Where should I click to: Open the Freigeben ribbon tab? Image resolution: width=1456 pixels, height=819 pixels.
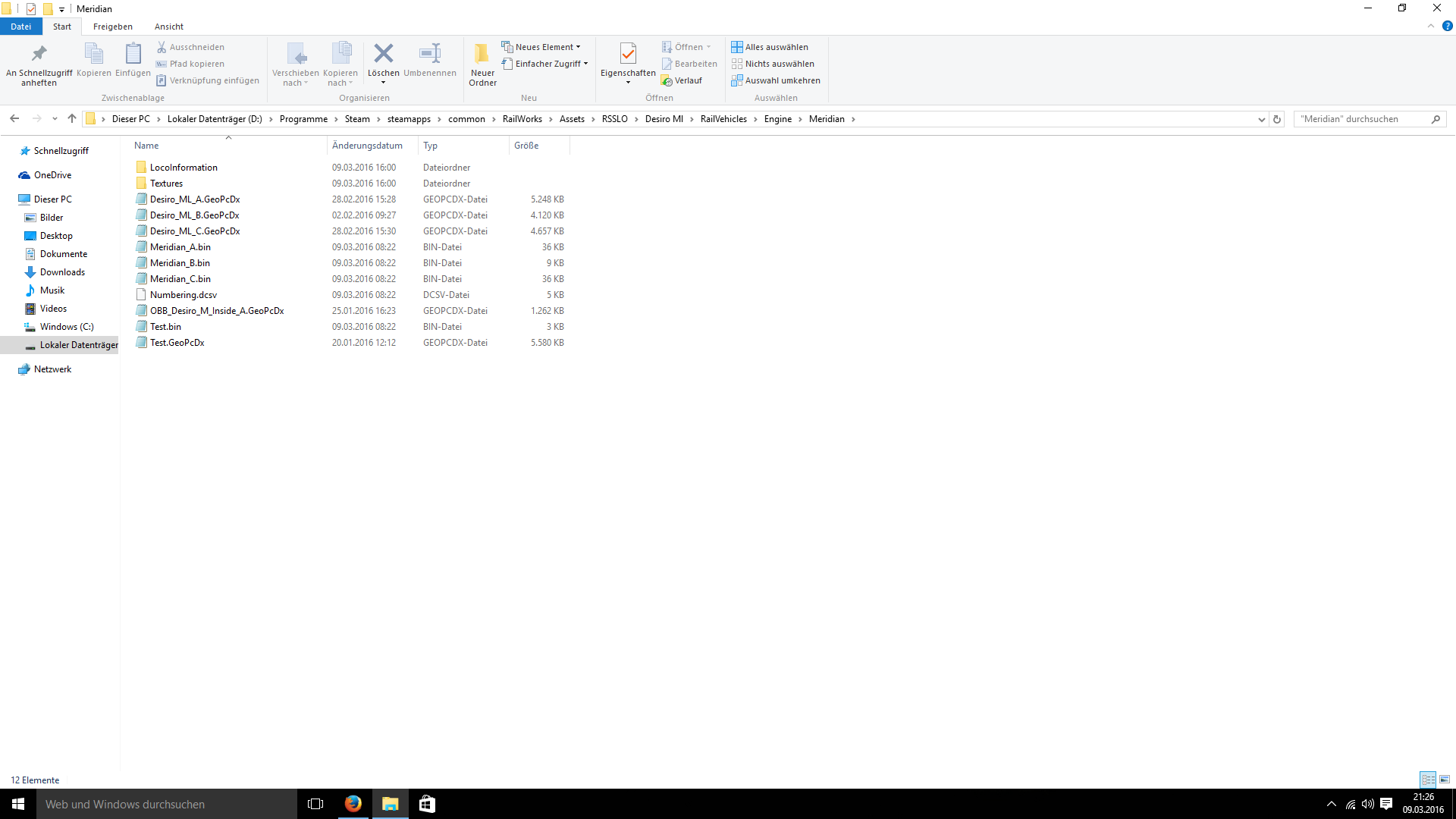pyautogui.click(x=113, y=27)
